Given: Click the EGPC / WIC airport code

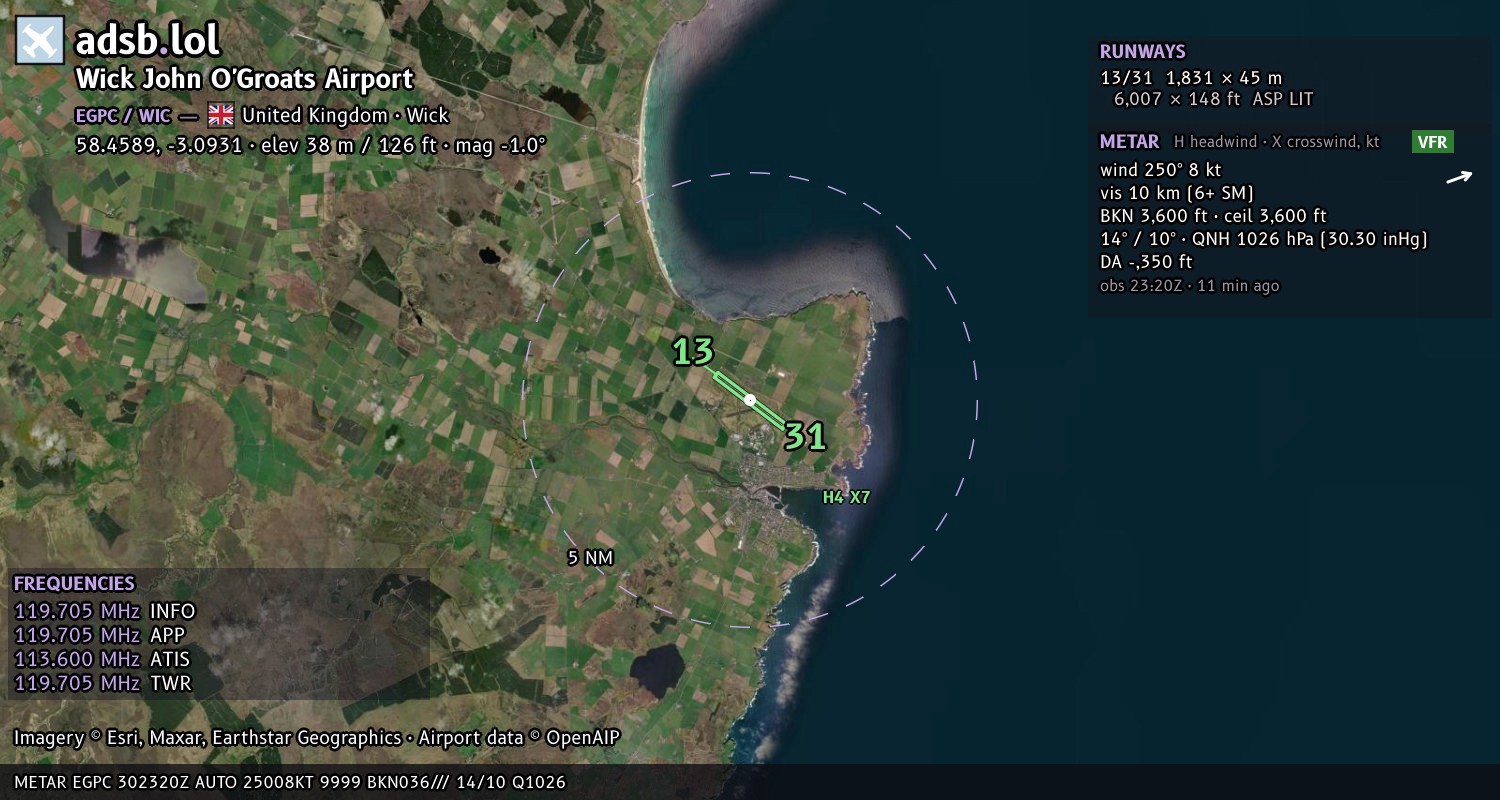Looking at the screenshot, I should click(123, 115).
